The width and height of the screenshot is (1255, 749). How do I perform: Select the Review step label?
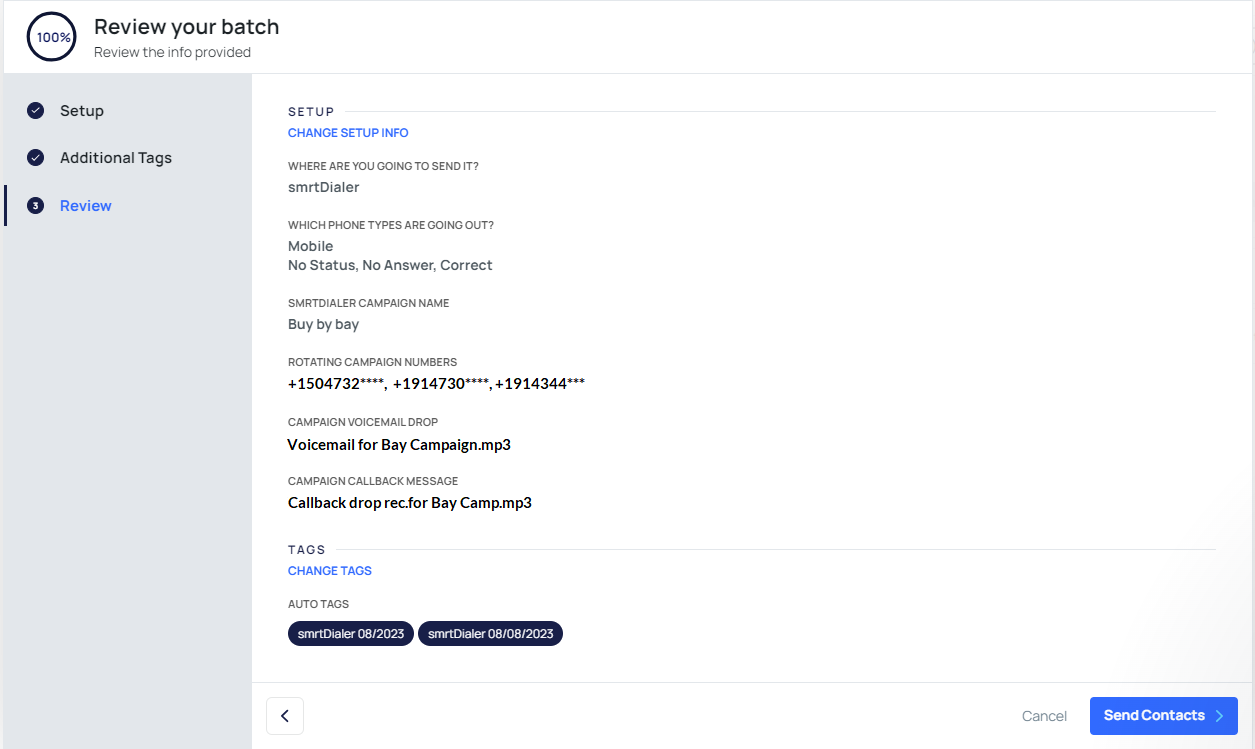click(86, 206)
